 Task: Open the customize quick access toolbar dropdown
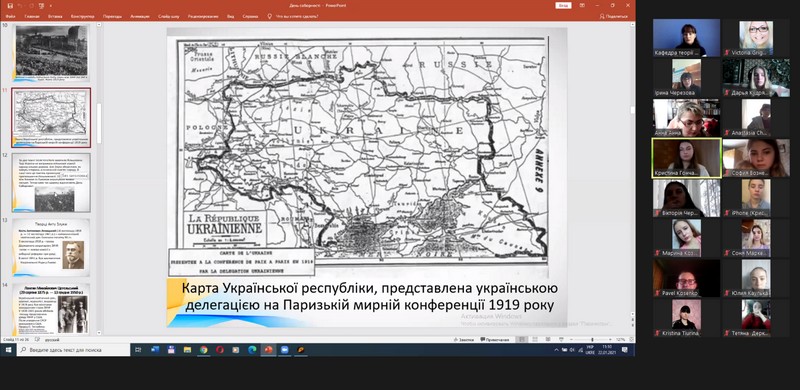pos(51,6)
